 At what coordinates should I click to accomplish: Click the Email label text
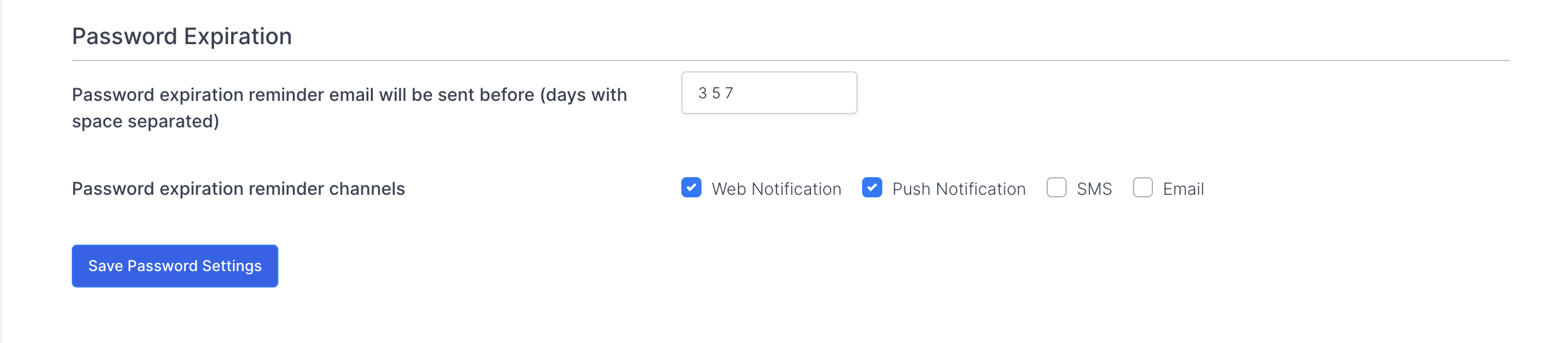[1183, 189]
